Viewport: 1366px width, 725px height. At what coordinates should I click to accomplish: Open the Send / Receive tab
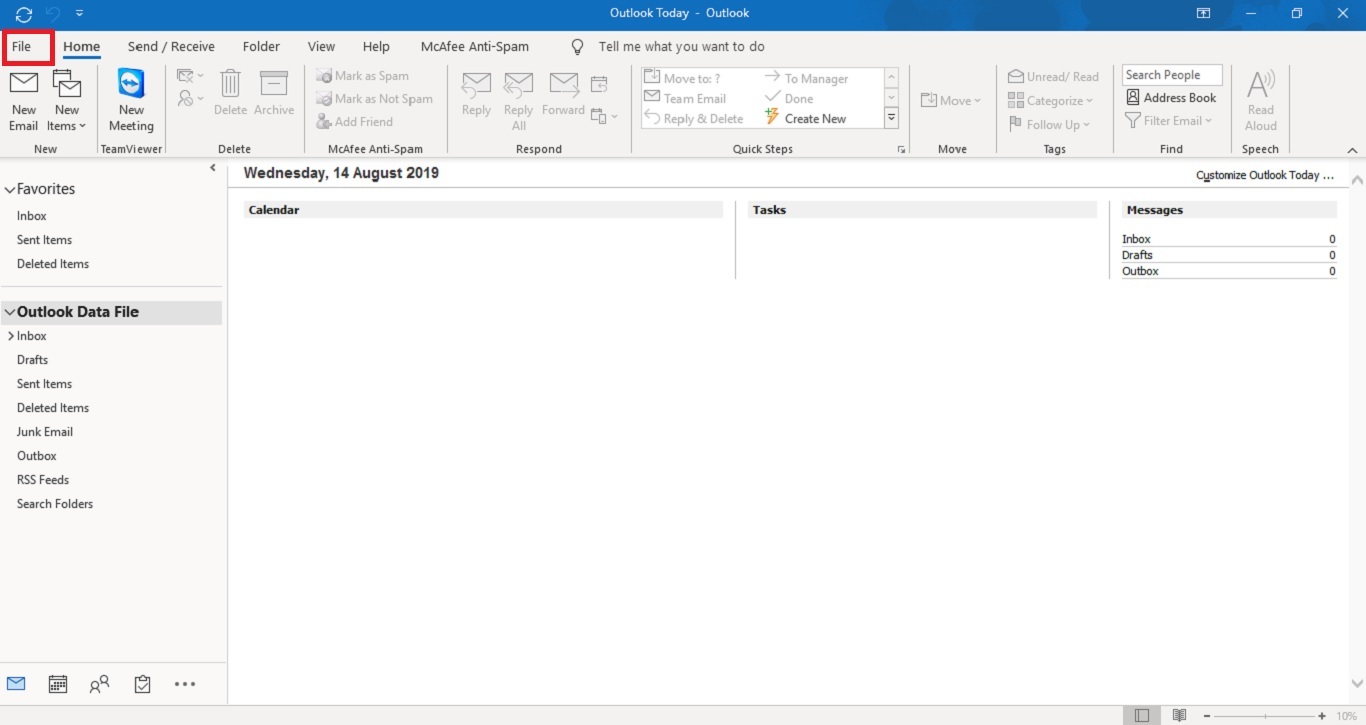(171, 47)
